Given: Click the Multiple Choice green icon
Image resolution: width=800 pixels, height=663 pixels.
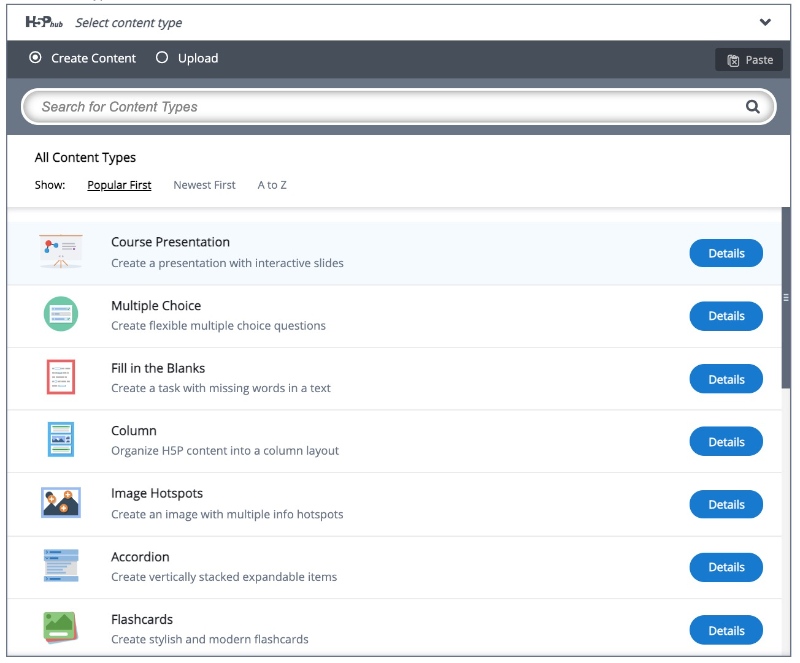Looking at the screenshot, I should tap(59, 315).
